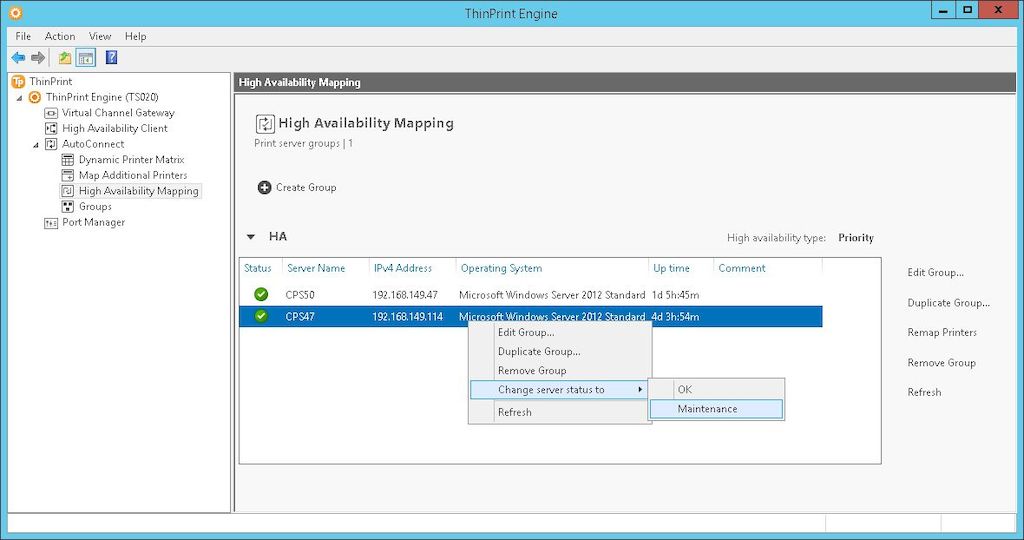1024x540 pixels.
Task: Click the Back arrow toolbar icon
Action: [18, 58]
